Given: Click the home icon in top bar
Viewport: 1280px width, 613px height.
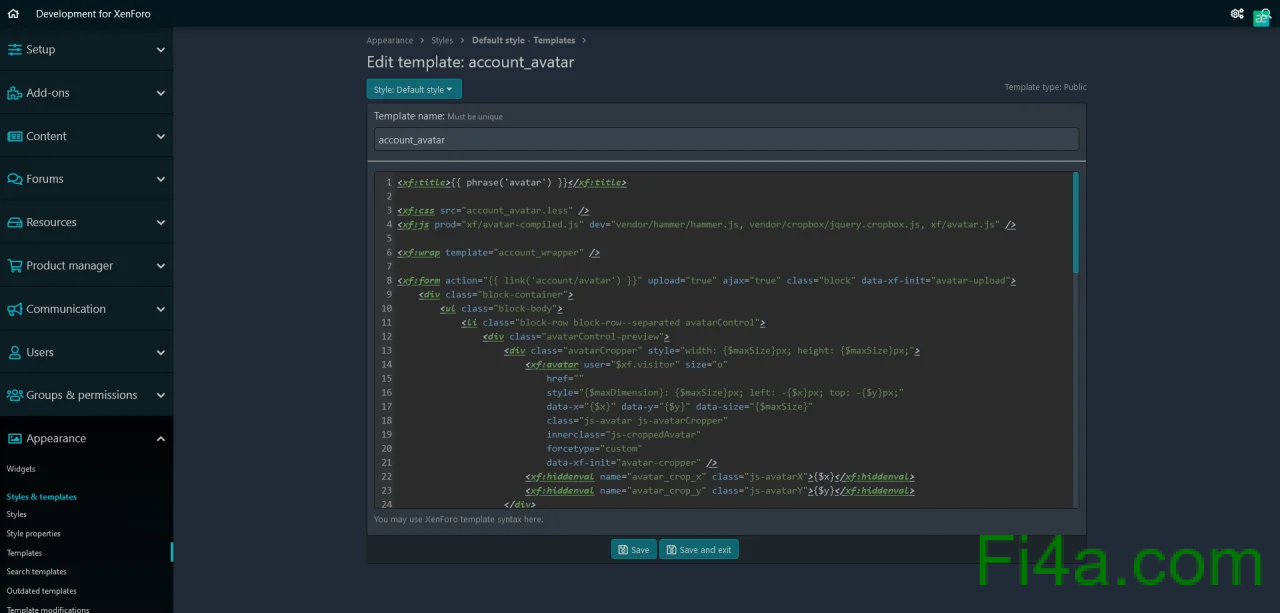Looking at the screenshot, I should (13, 14).
